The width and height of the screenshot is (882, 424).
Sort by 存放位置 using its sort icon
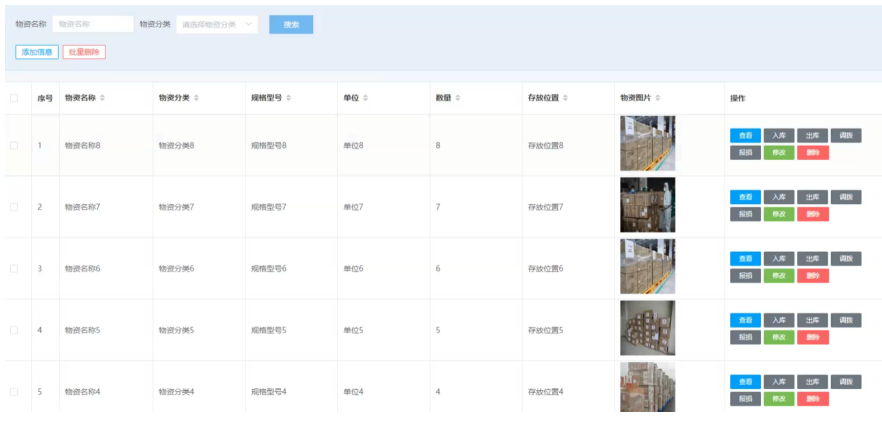(565, 98)
